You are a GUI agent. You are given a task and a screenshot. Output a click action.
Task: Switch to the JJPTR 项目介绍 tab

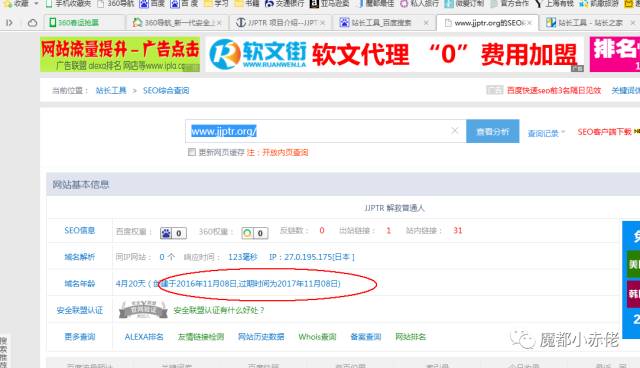pos(281,22)
